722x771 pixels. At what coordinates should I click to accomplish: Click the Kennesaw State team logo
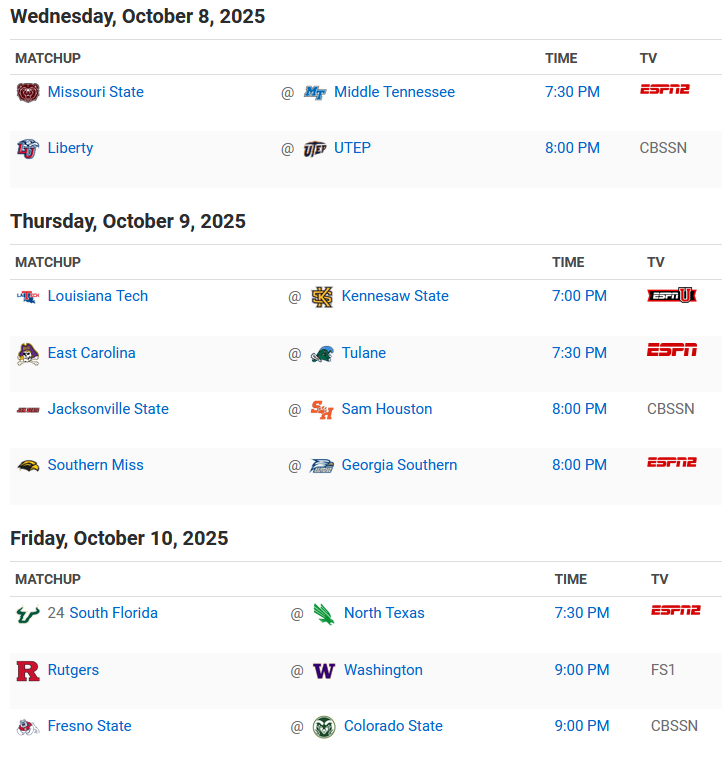322,296
